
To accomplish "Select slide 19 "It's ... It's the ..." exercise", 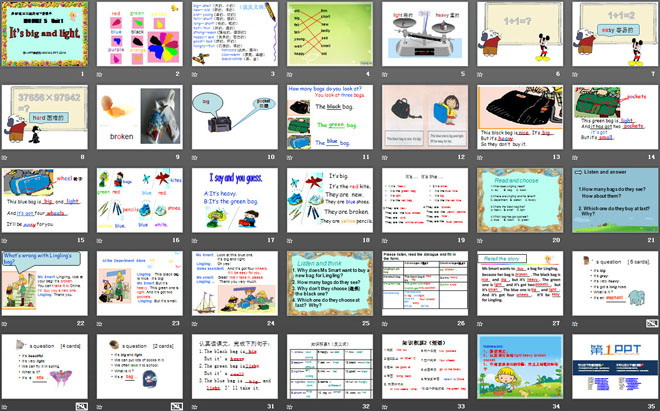I will 425,200.
